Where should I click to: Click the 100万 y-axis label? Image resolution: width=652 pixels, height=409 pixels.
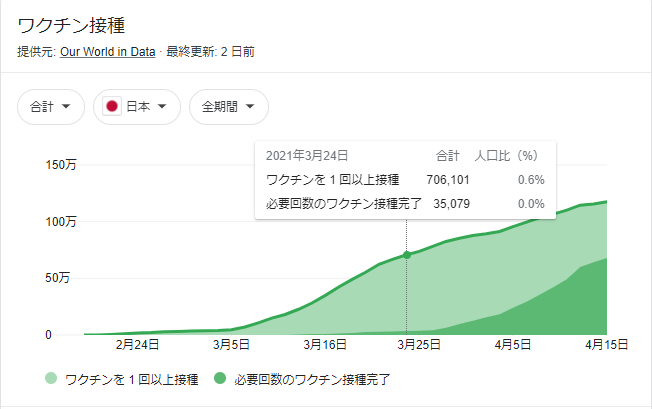(61, 222)
